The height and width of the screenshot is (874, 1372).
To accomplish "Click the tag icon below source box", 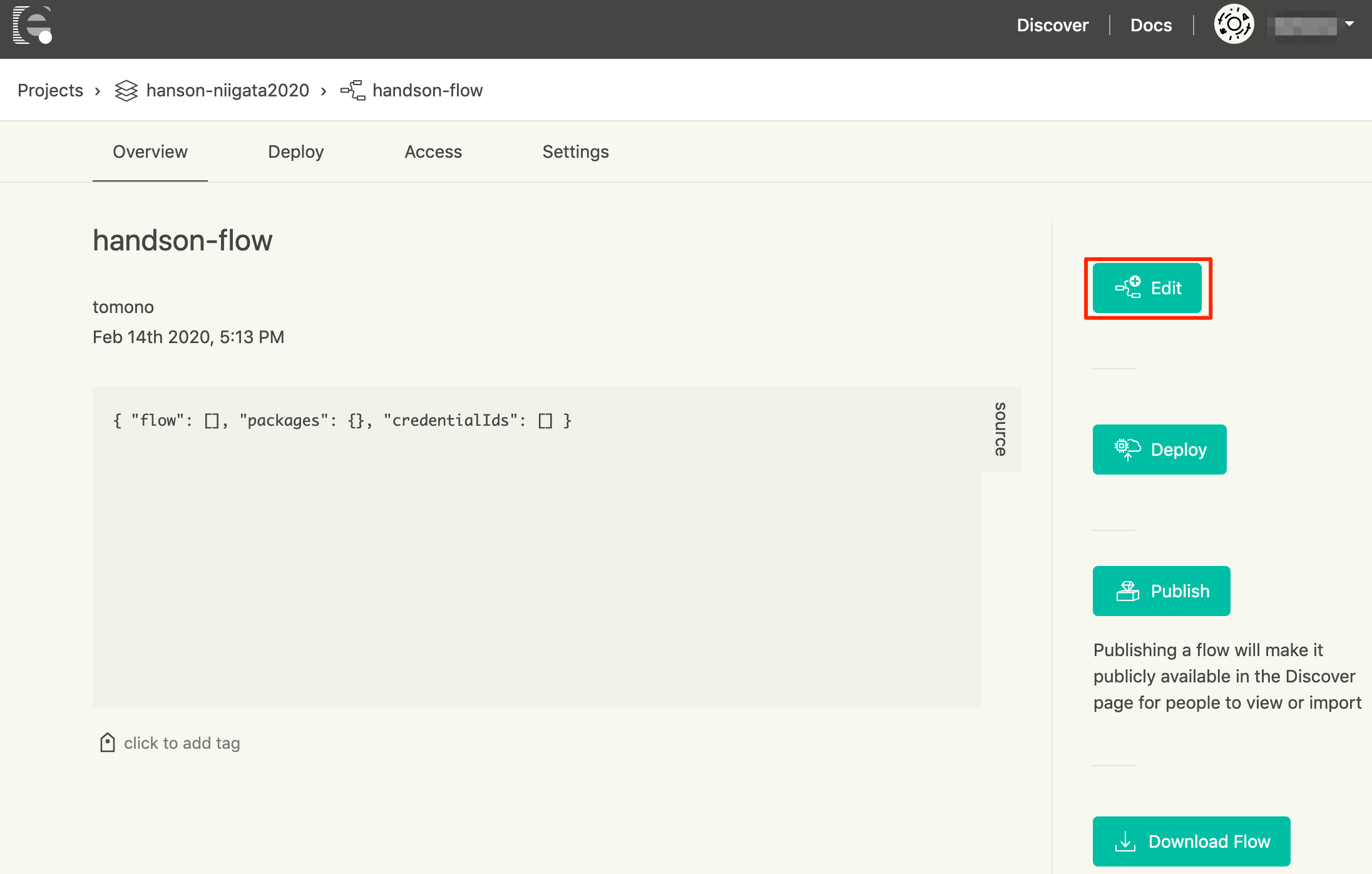I will pyautogui.click(x=108, y=743).
